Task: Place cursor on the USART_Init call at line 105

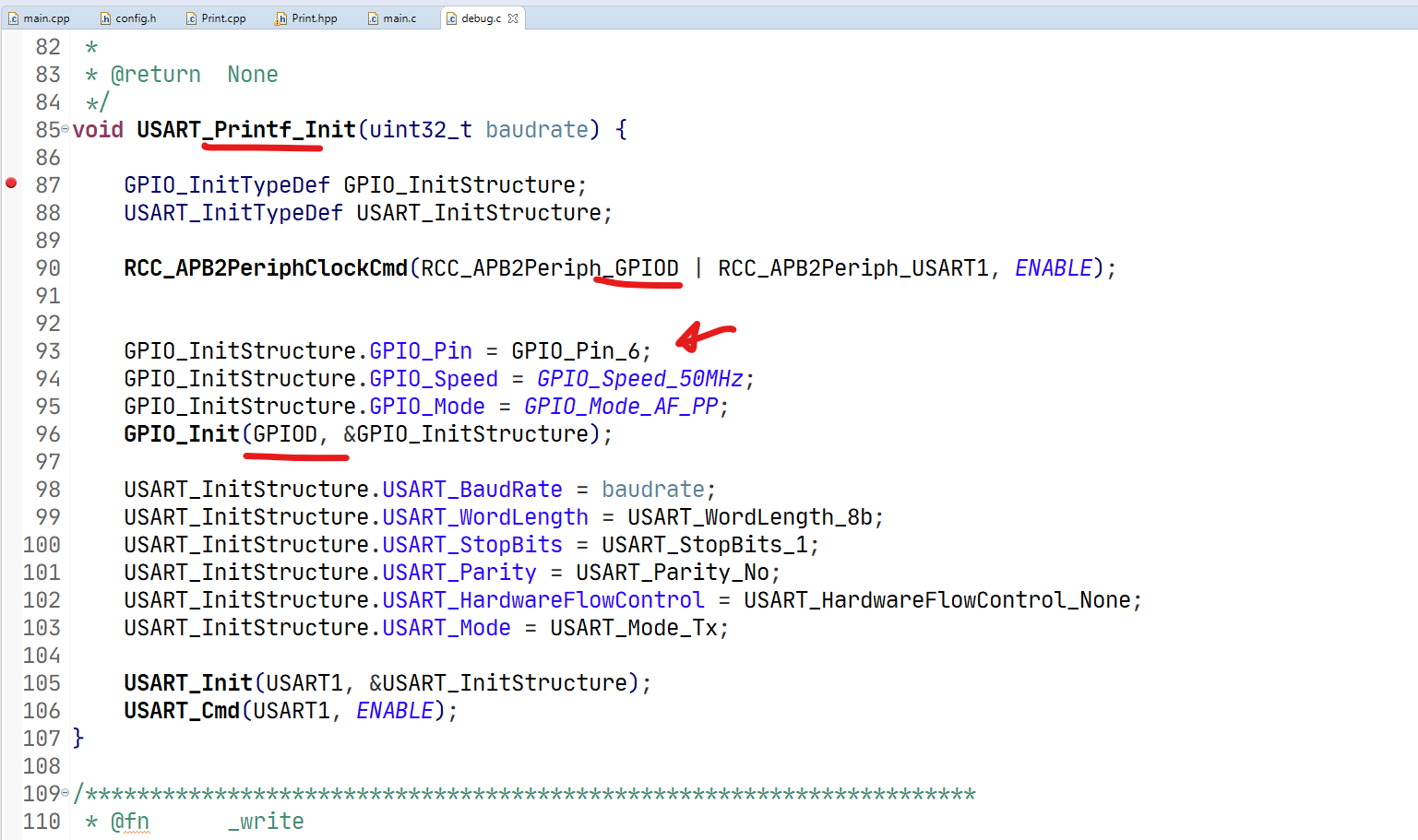Action: pos(187,682)
